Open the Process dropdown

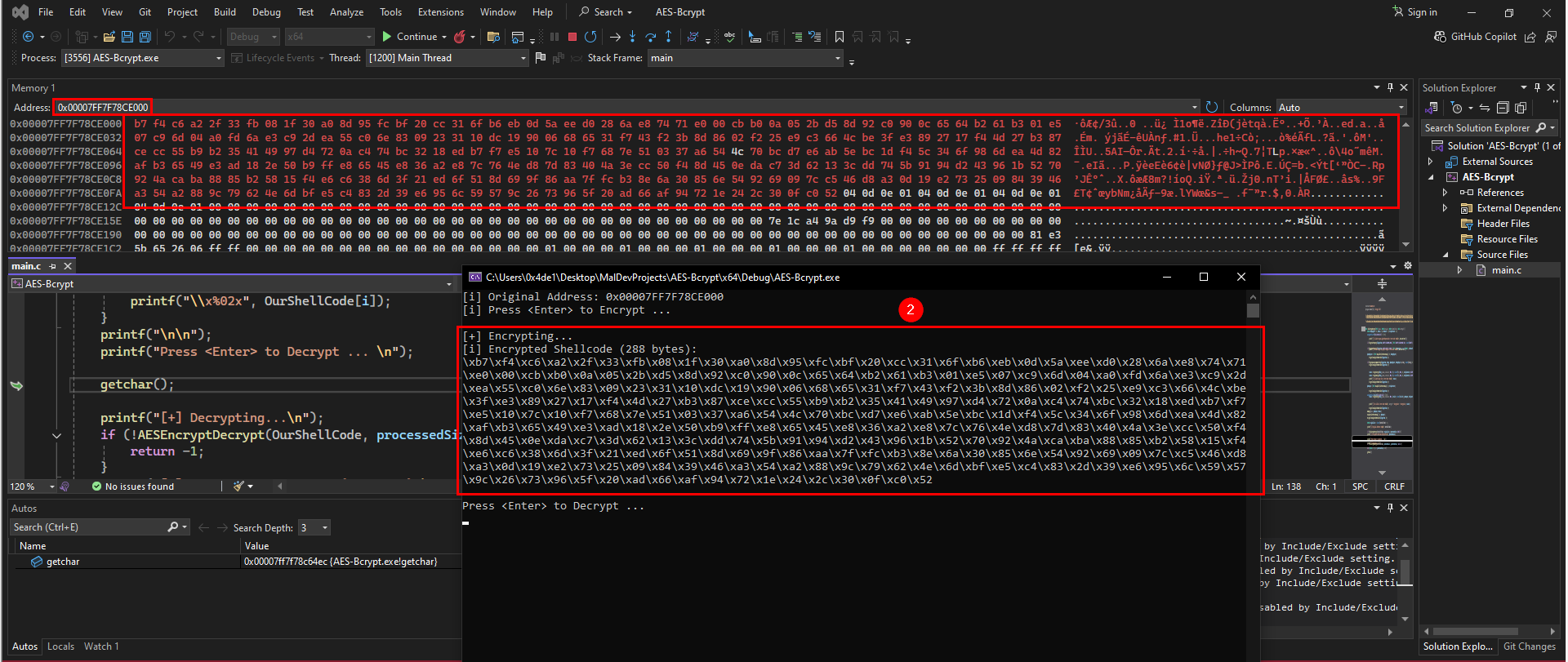coord(143,58)
